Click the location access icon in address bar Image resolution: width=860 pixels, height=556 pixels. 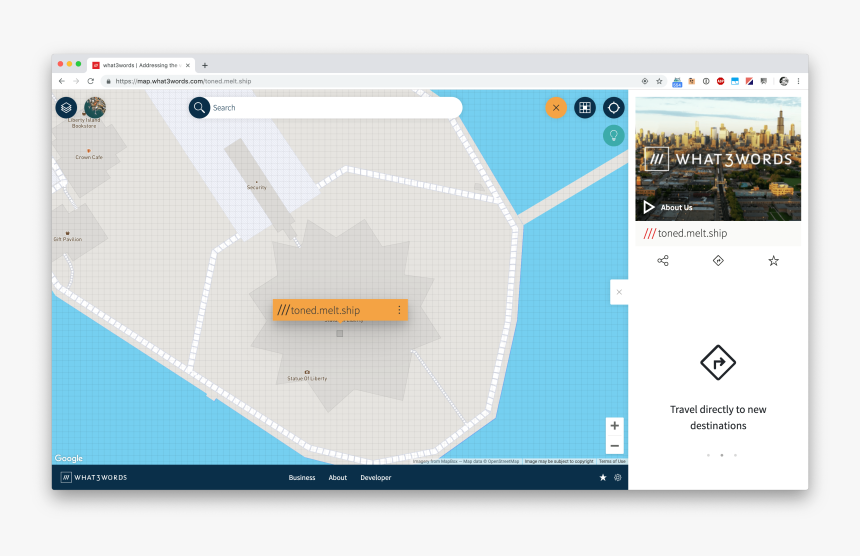coord(645,81)
